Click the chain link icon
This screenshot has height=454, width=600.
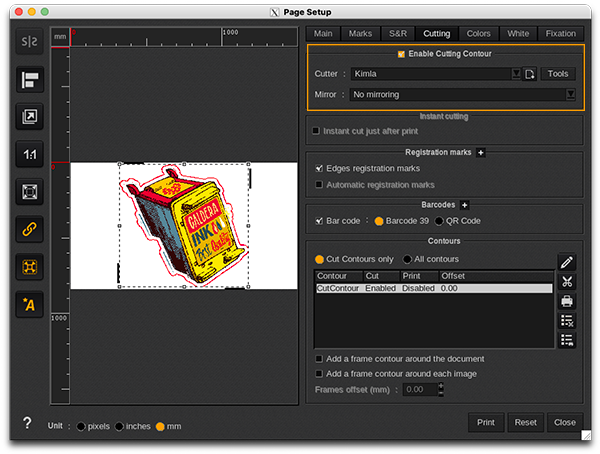[x=29, y=228]
